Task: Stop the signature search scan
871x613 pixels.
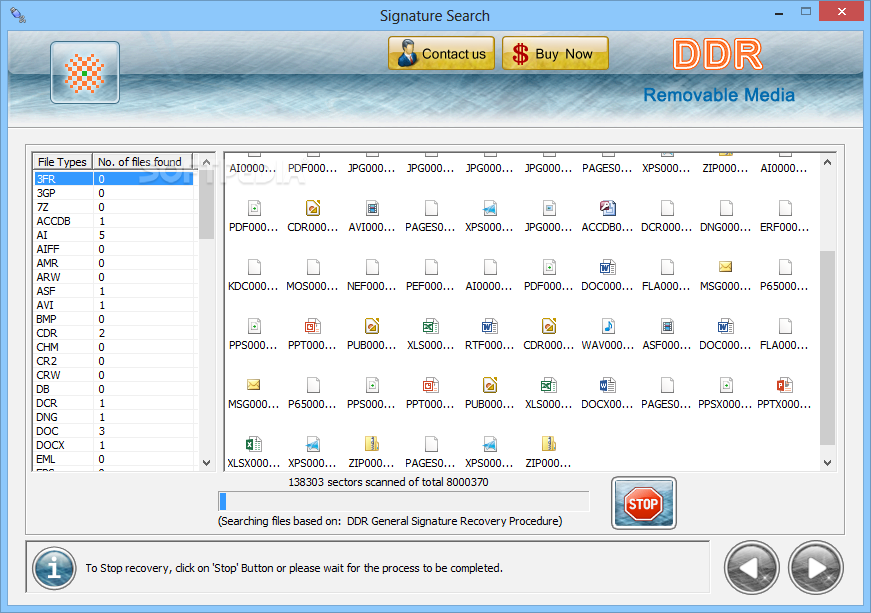Action: coord(644,504)
